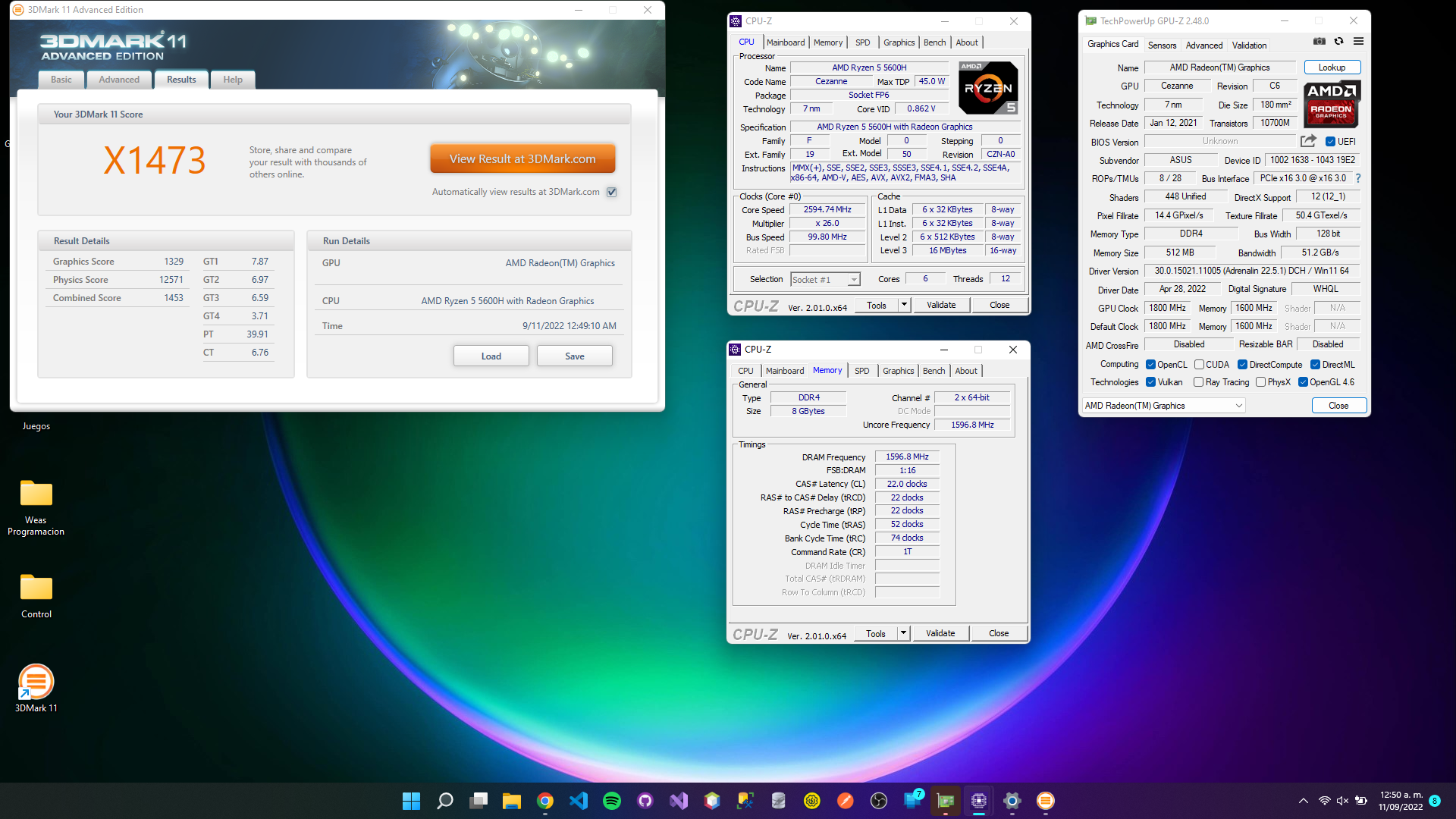This screenshot has width=1456, height=819.
Task: Toggle the DirectCompute checkbox
Action: [x=1242, y=365]
